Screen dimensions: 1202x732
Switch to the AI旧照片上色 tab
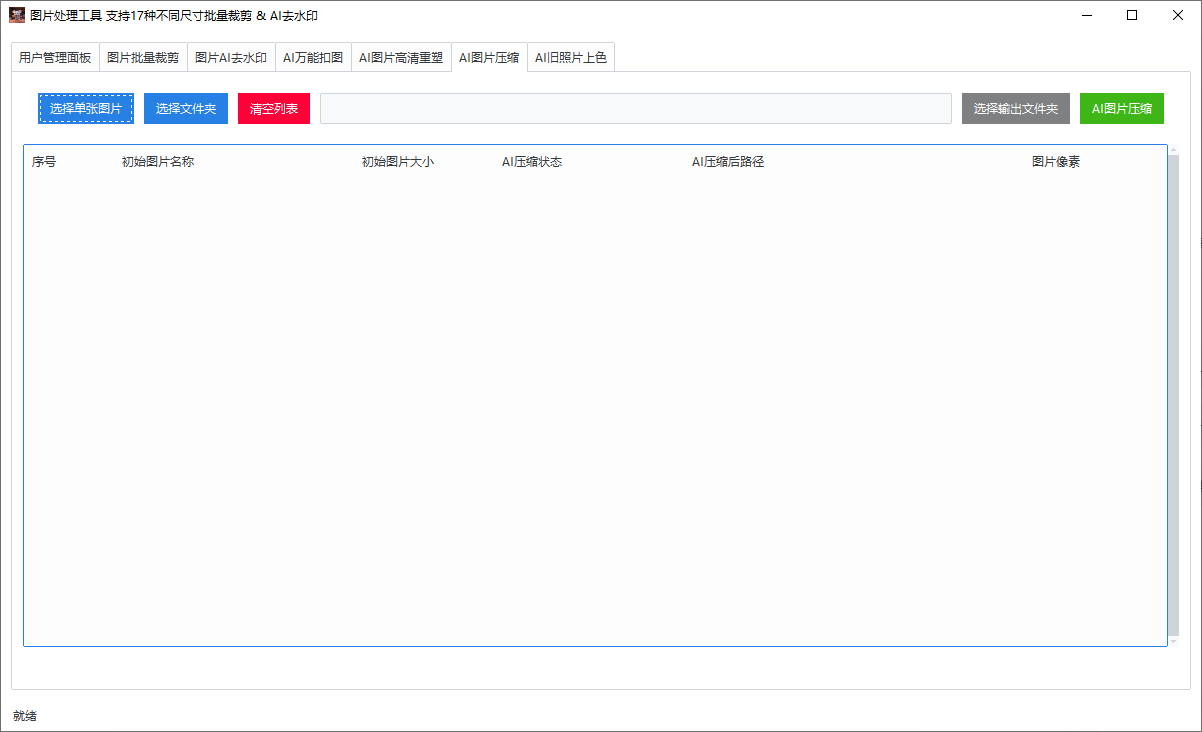pos(571,58)
